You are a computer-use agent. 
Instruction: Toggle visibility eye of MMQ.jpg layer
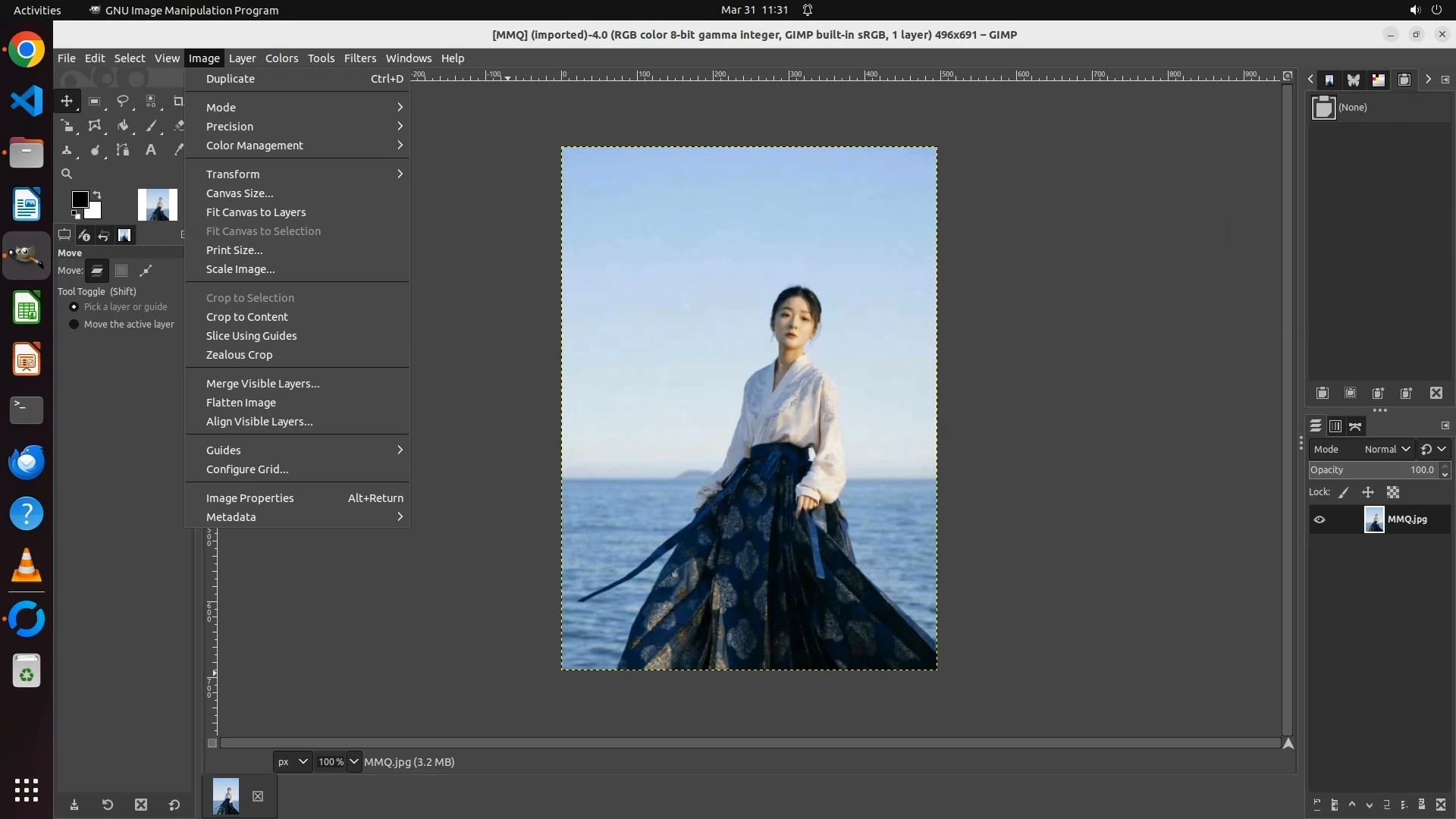tap(1319, 519)
